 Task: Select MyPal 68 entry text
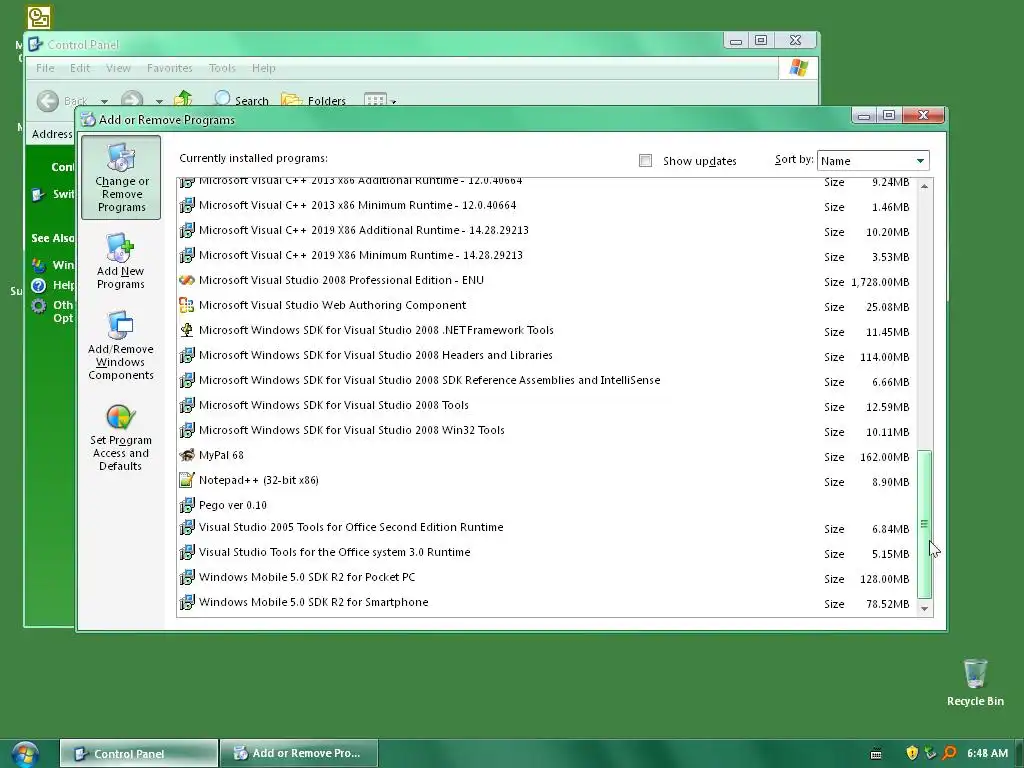[221, 455]
